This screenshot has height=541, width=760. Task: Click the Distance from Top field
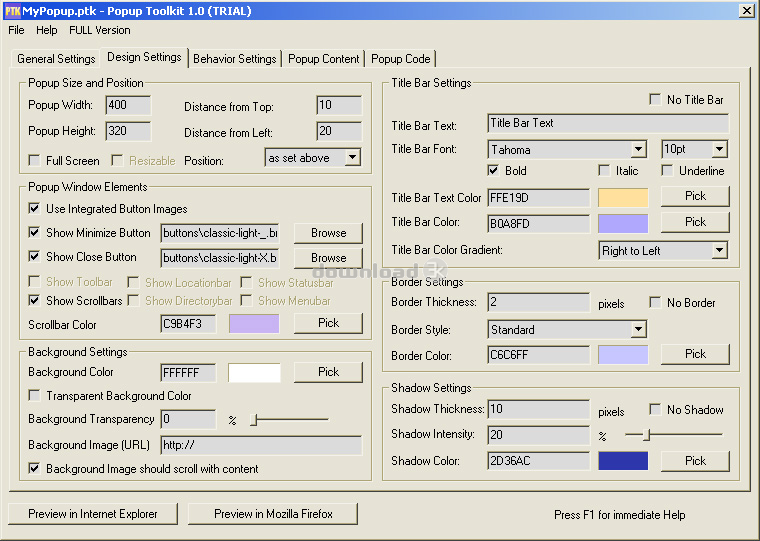[x=339, y=105]
